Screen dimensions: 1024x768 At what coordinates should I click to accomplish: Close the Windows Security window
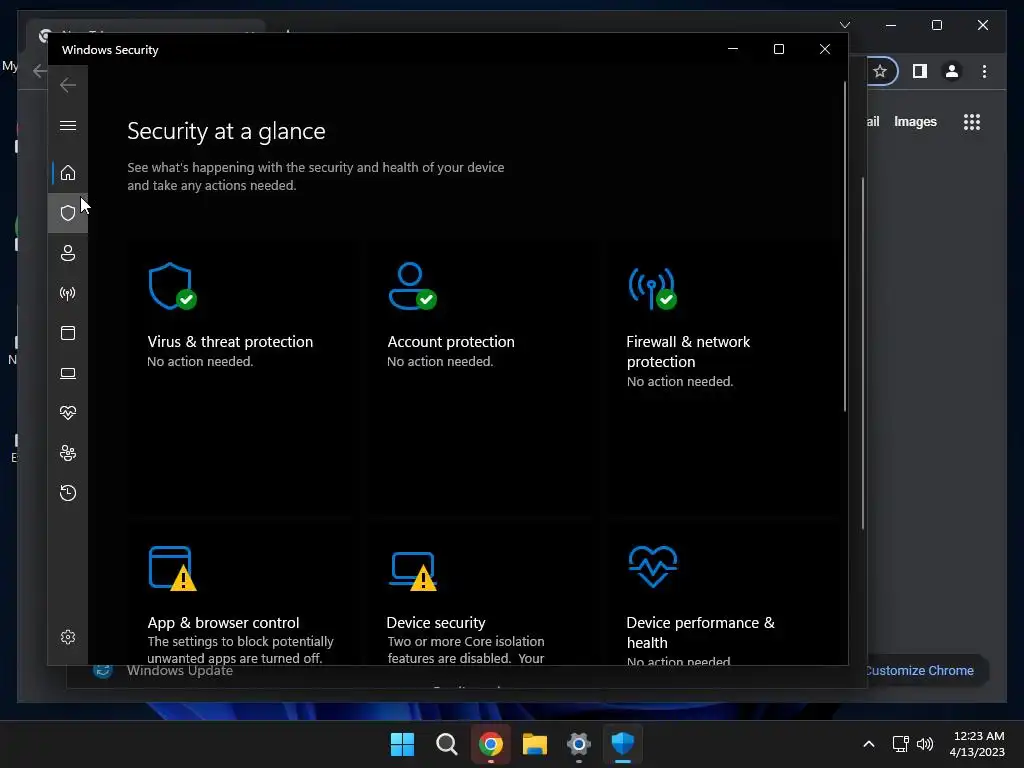coord(825,49)
